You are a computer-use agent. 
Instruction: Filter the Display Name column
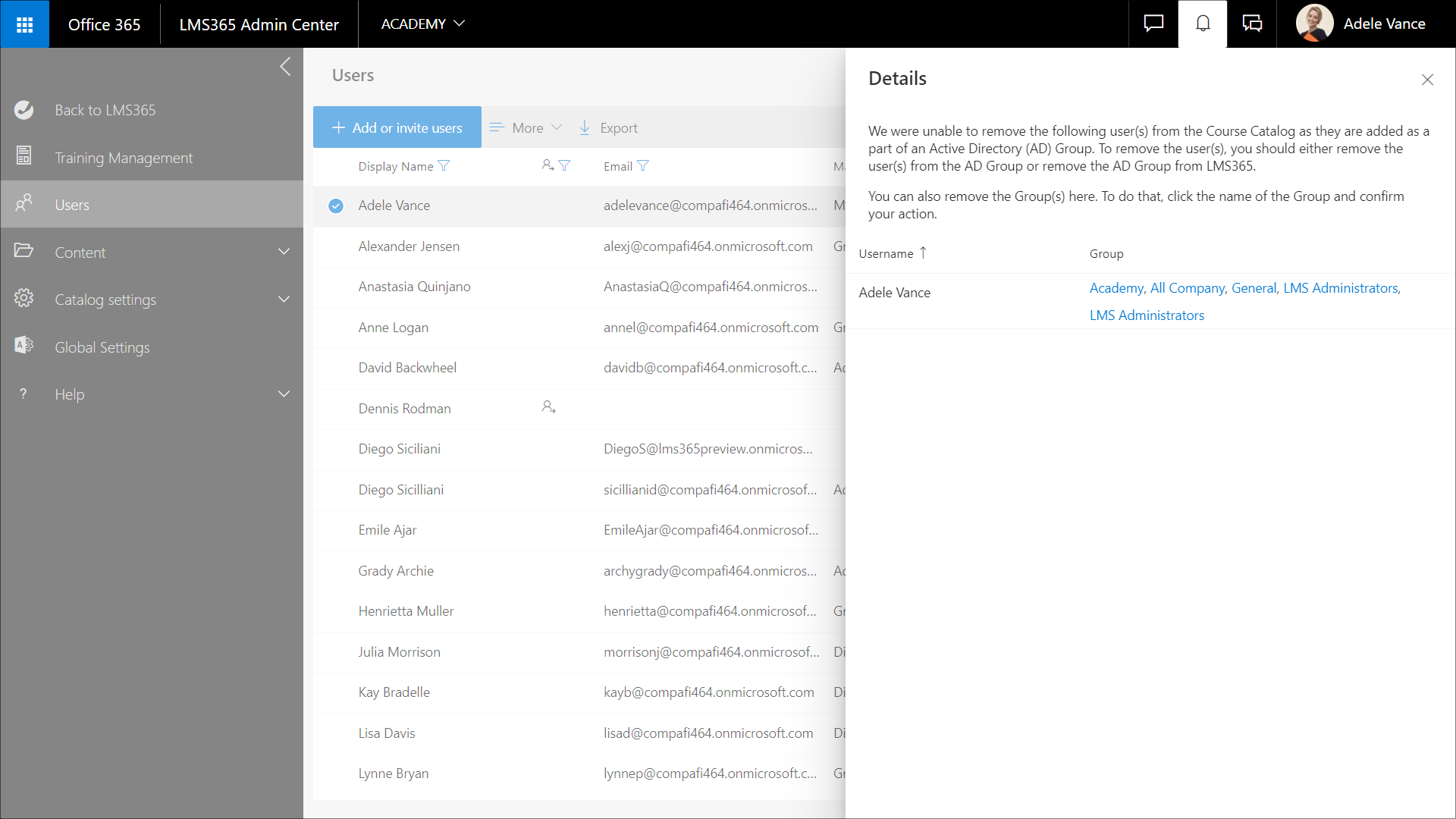point(444,166)
